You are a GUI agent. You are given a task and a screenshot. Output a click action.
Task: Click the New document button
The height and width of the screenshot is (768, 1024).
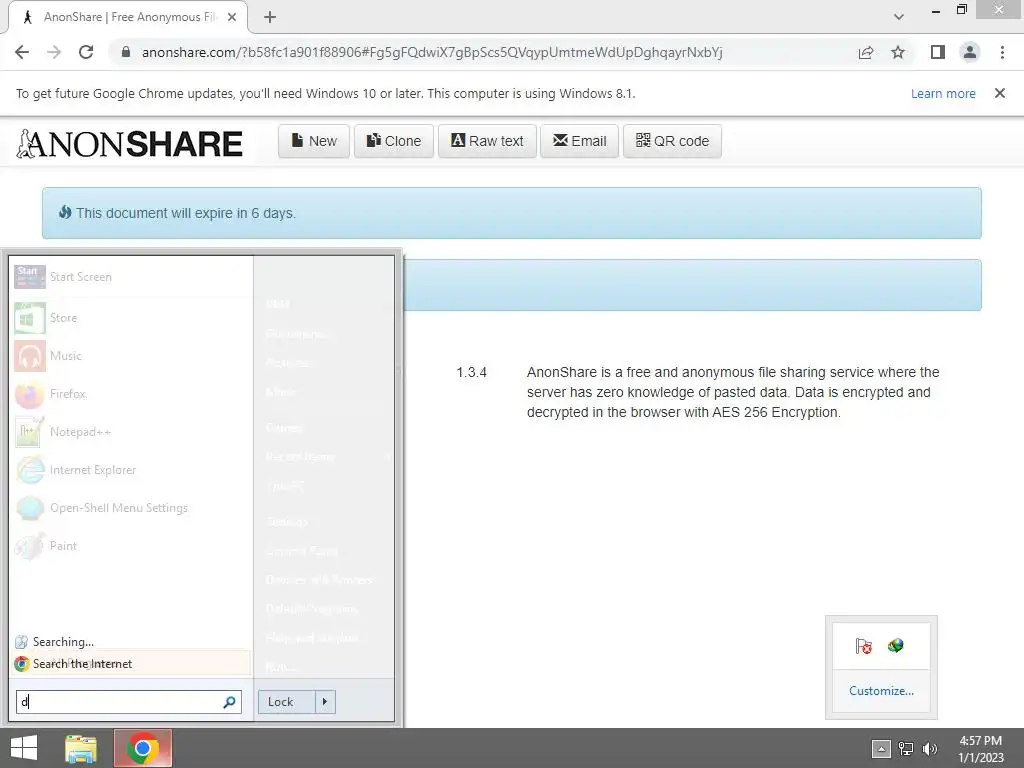pyautogui.click(x=314, y=141)
